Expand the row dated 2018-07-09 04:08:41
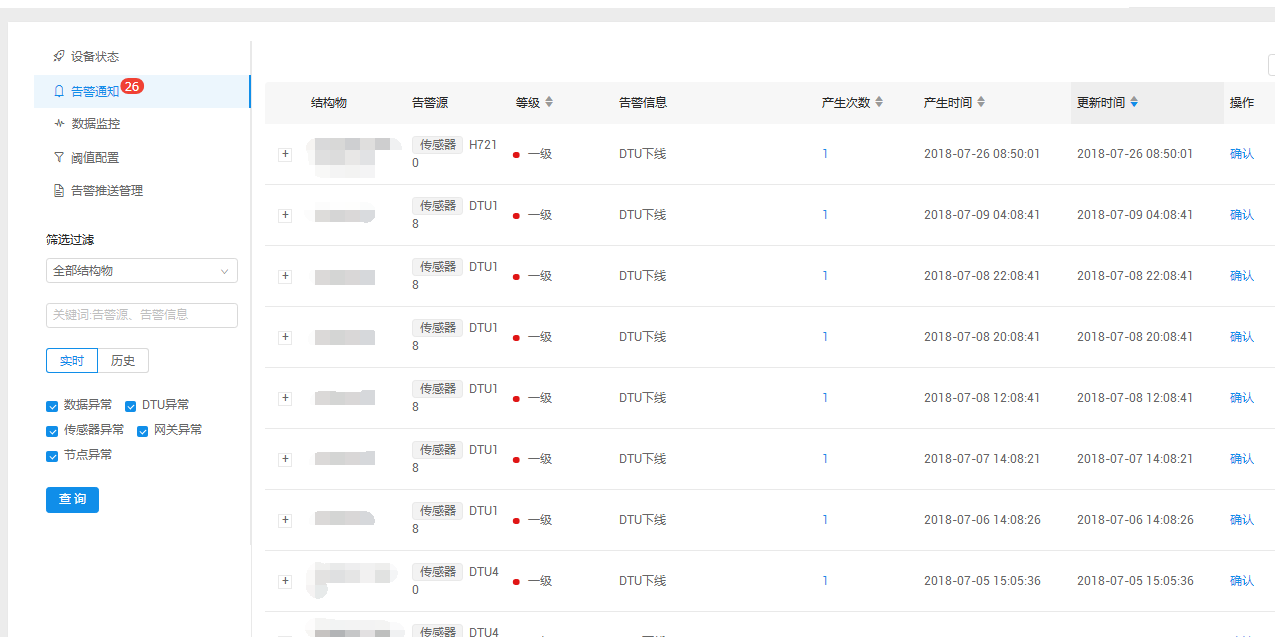Image resolution: width=1275 pixels, height=637 pixels. 285,215
